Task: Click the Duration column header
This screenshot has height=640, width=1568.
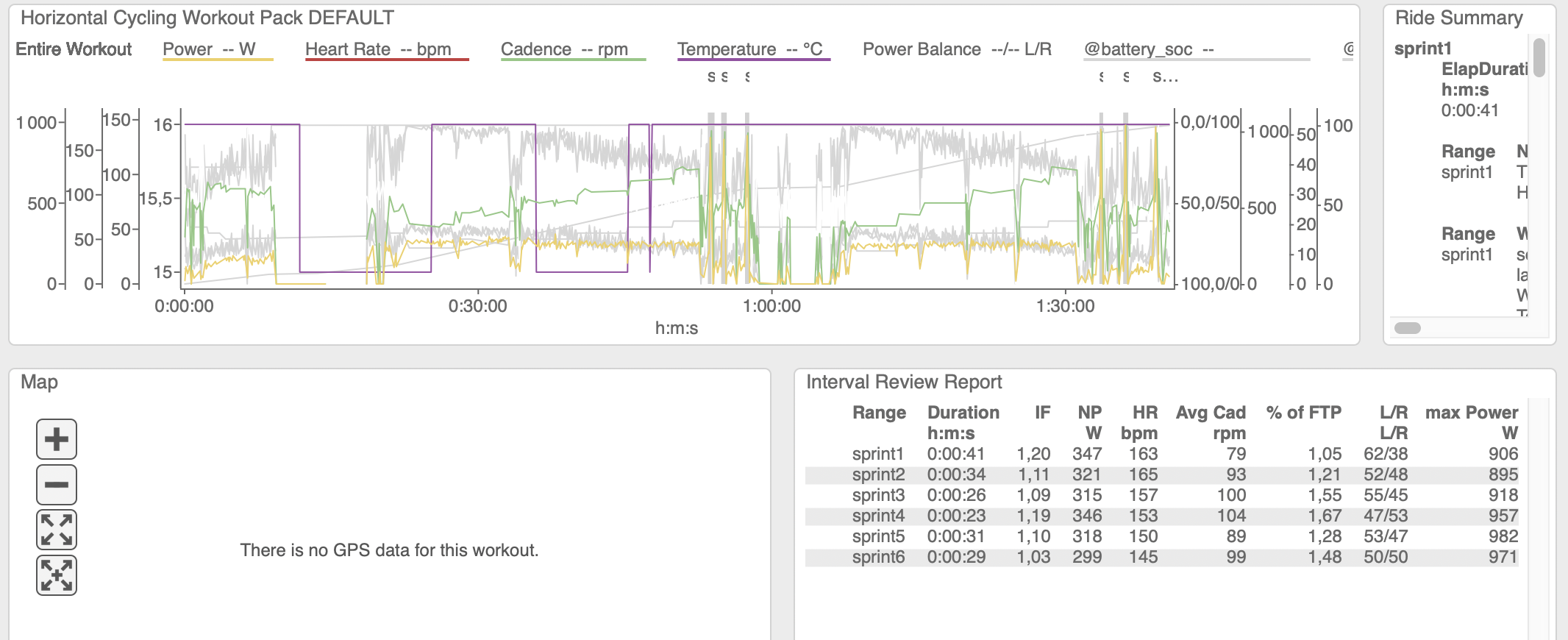Action: [x=963, y=413]
